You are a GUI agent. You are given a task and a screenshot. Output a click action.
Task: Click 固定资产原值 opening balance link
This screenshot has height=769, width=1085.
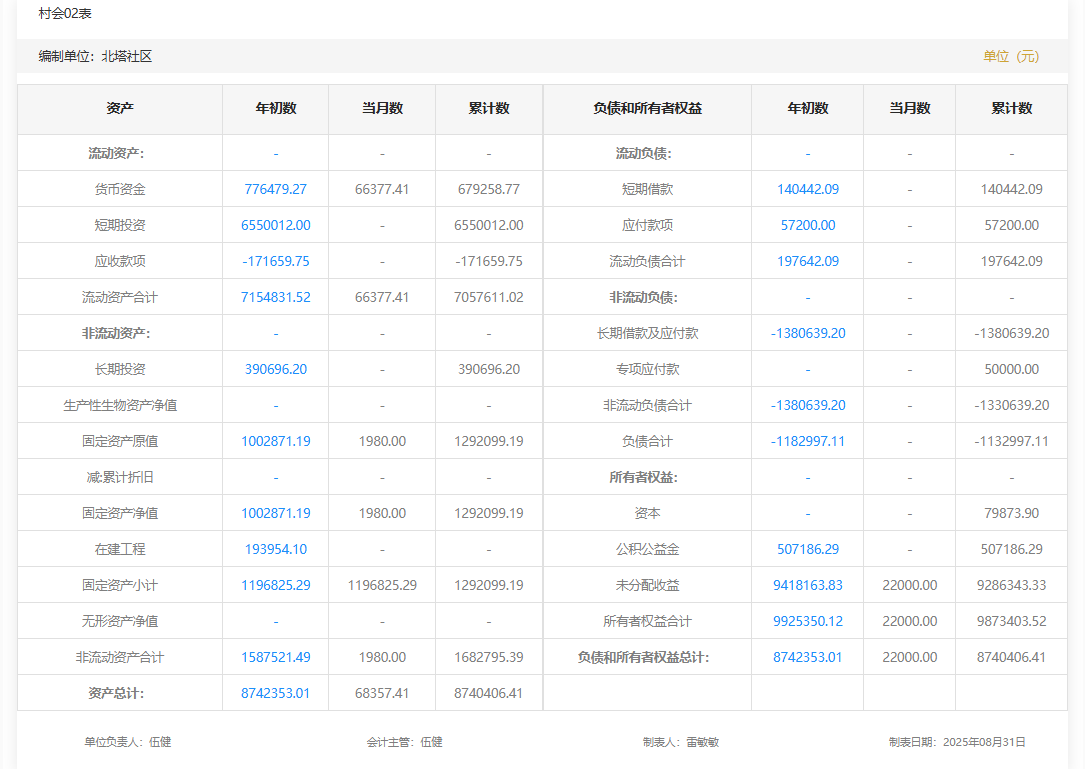(x=275, y=441)
